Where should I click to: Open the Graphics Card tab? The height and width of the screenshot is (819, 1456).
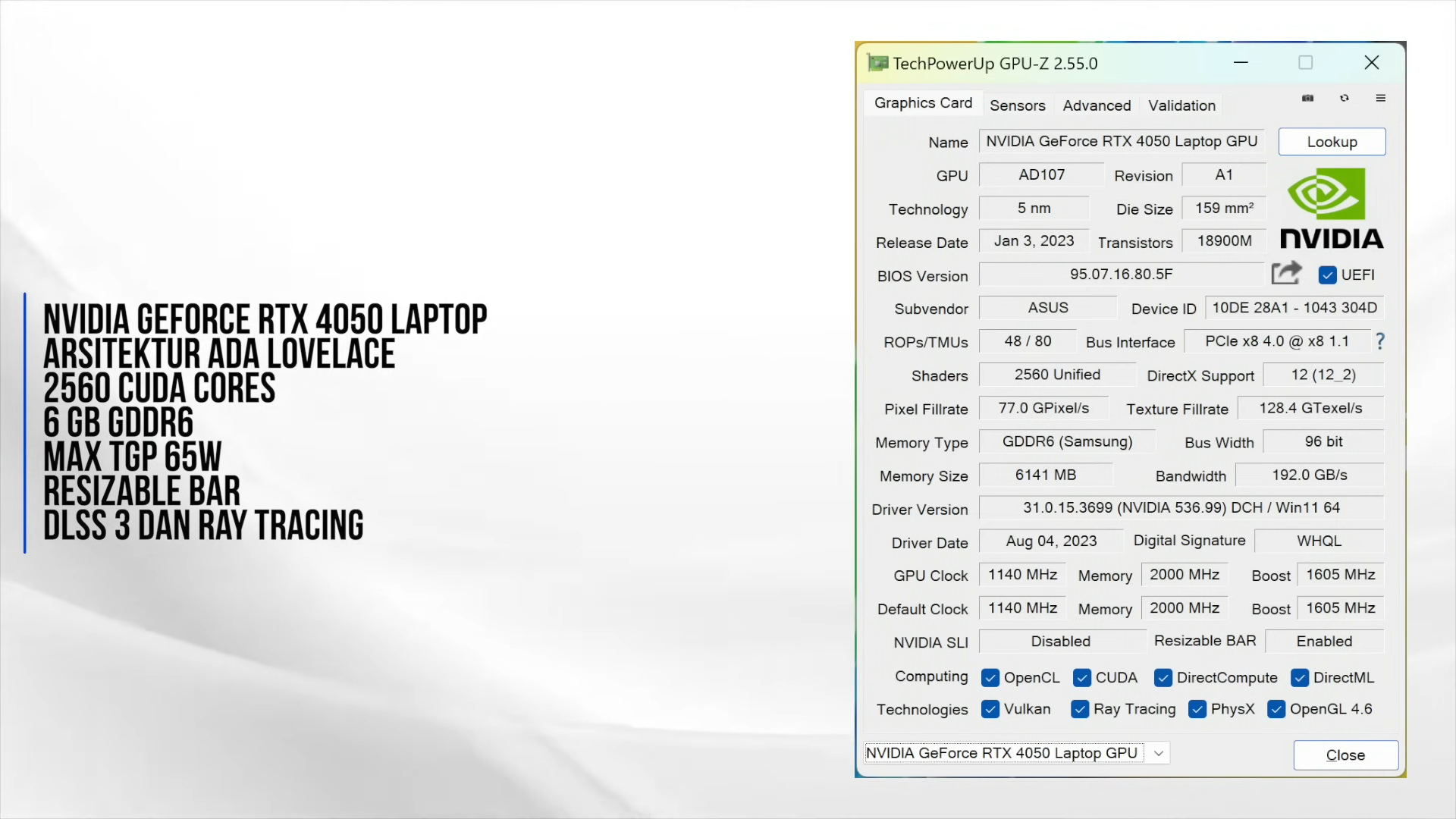[923, 102]
